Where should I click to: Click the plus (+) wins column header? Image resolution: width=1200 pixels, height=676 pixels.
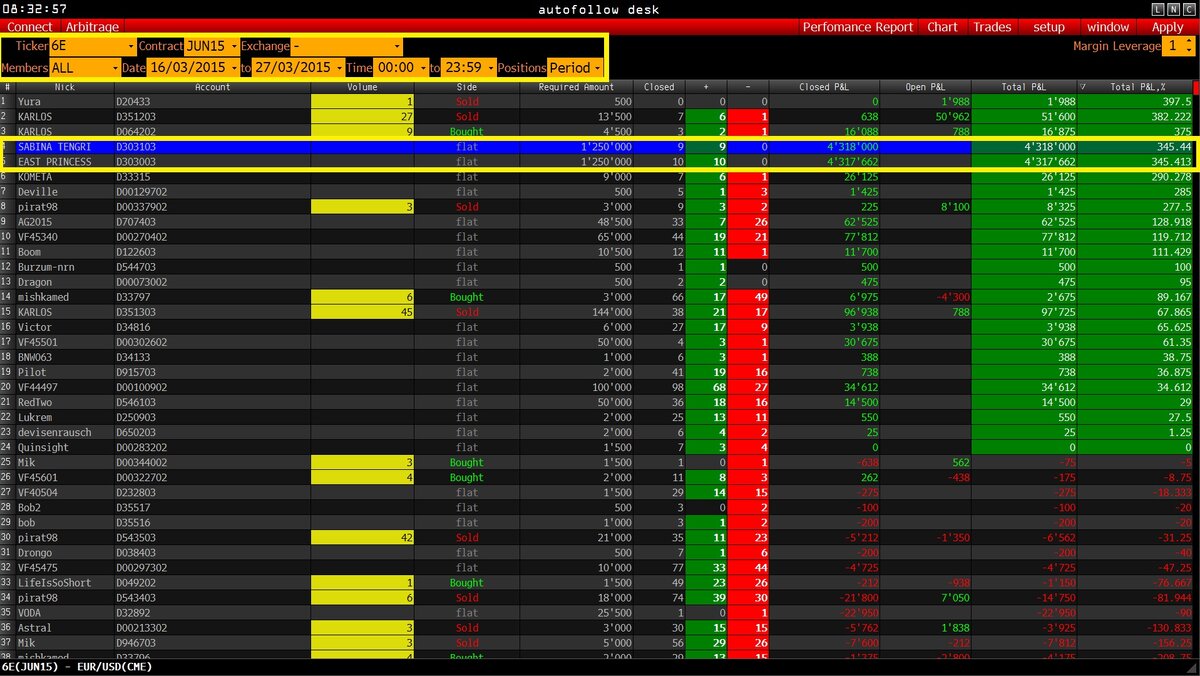click(x=707, y=87)
